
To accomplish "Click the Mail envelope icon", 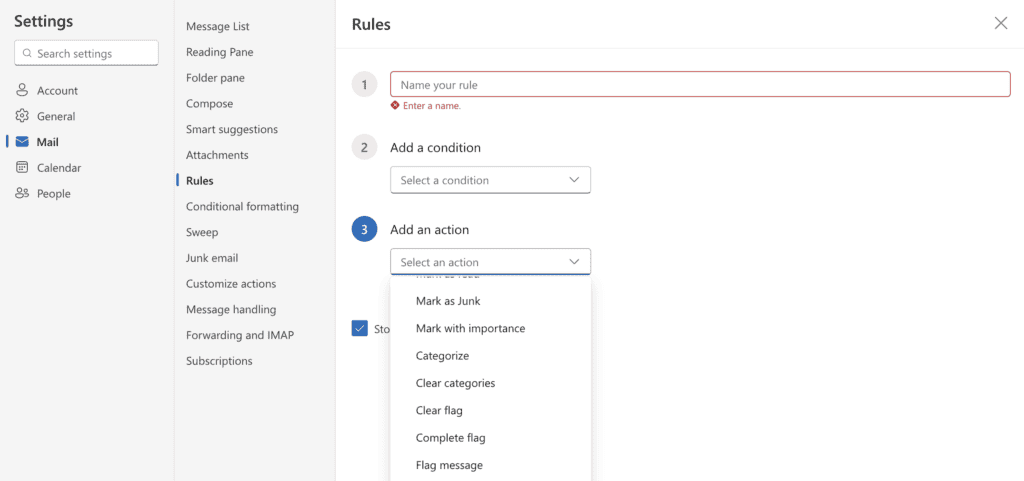I will (x=22, y=142).
